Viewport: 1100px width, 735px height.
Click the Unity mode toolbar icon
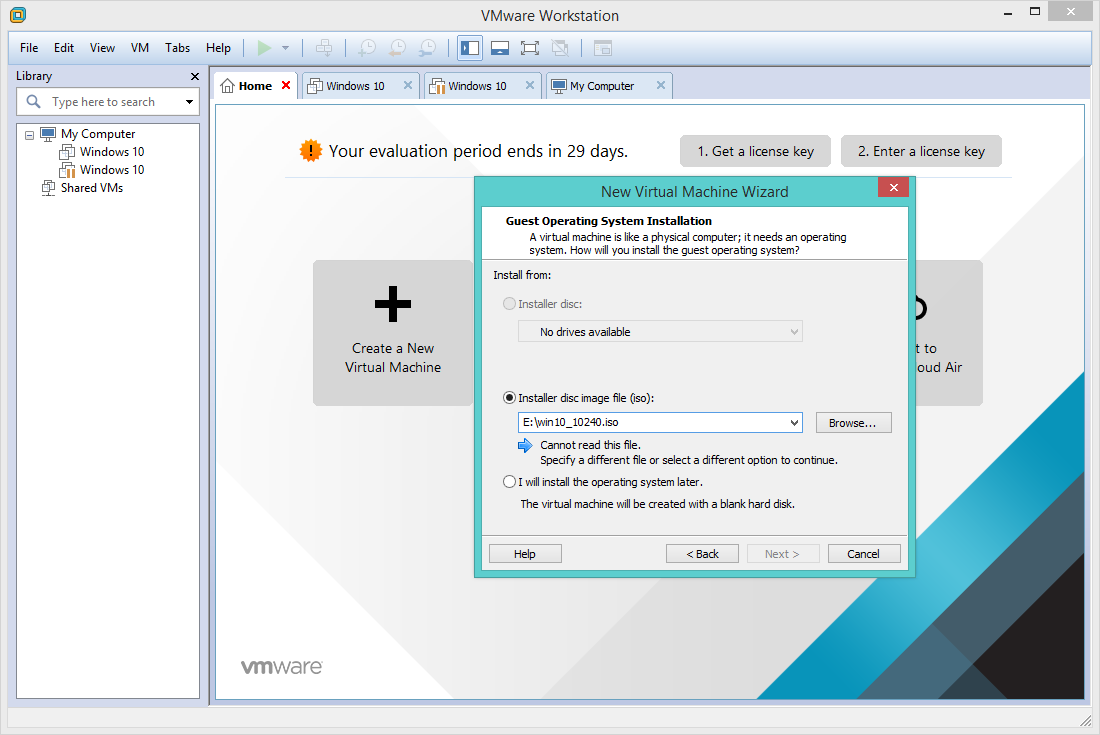click(x=560, y=48)
